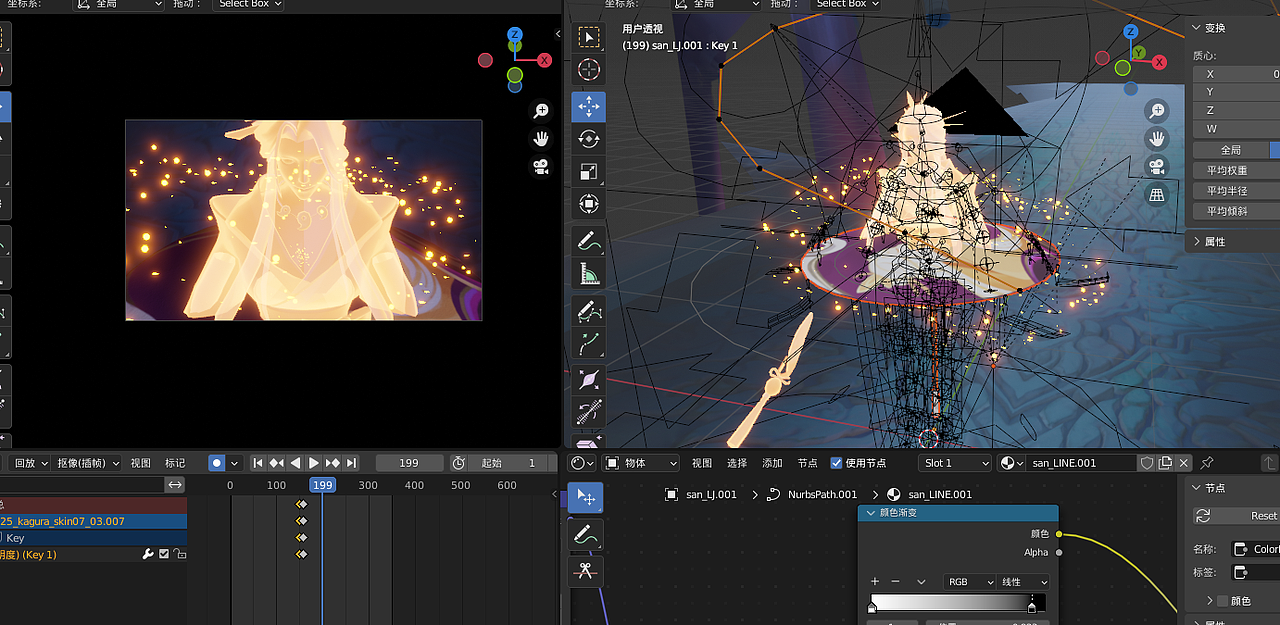Select the curve Draw pen tool

[x=589, y=310]
